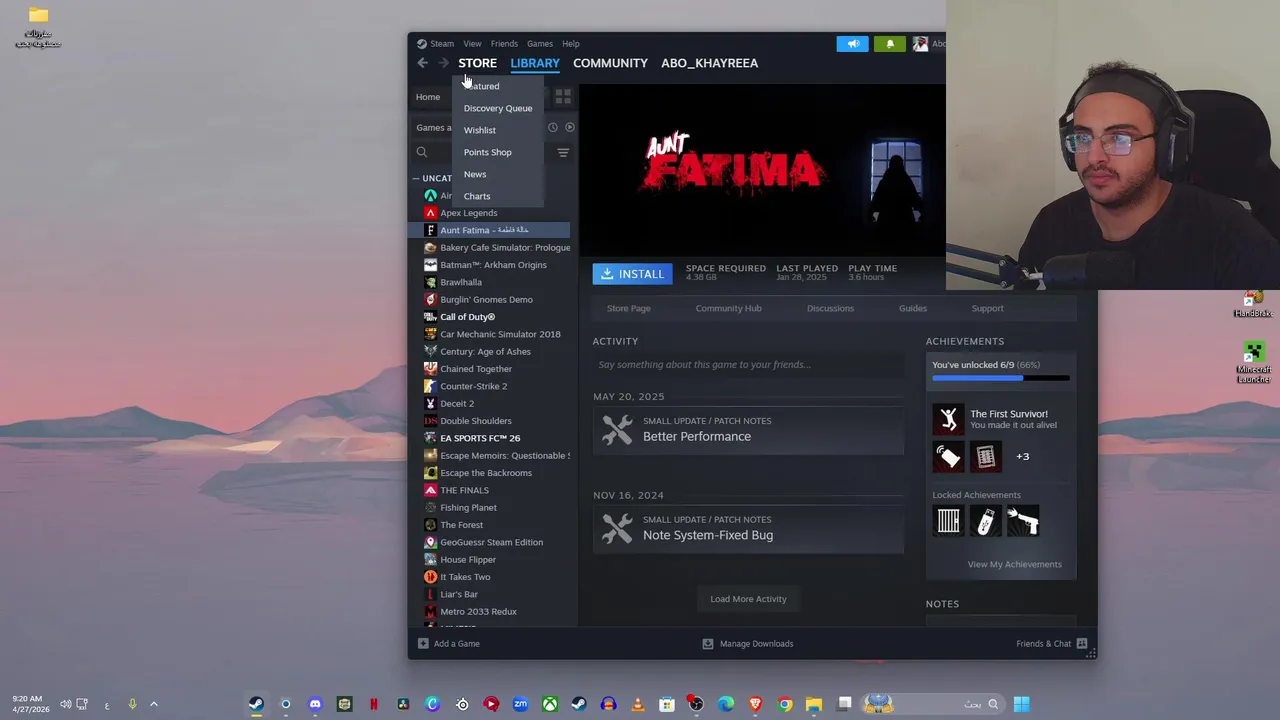Click the Add a Game plus icon
This screenshot has height=720, width=1280.
(x=423, y=644)
